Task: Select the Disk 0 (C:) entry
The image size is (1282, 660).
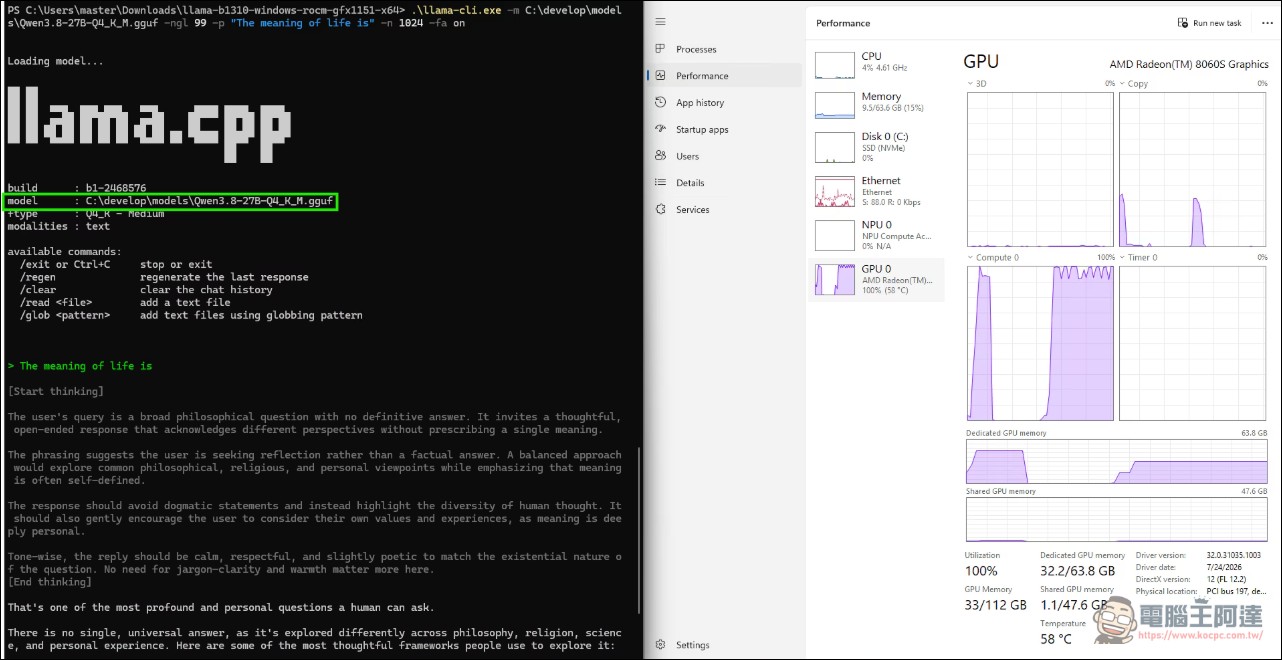Action: click(x=875, y=147)
